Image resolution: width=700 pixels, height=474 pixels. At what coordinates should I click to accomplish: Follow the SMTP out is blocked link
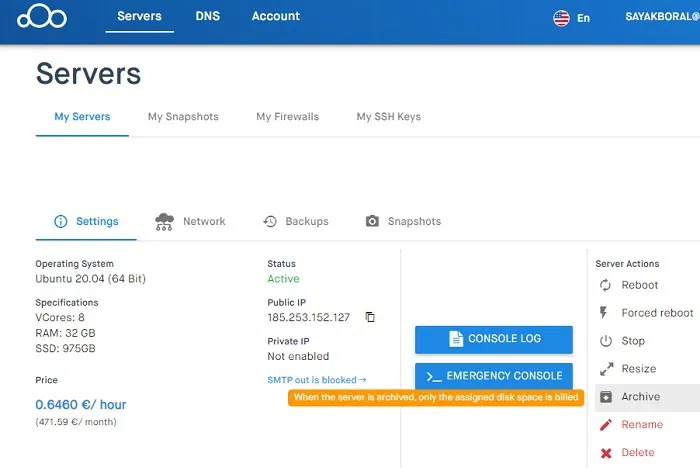click(x=317, y=380)
